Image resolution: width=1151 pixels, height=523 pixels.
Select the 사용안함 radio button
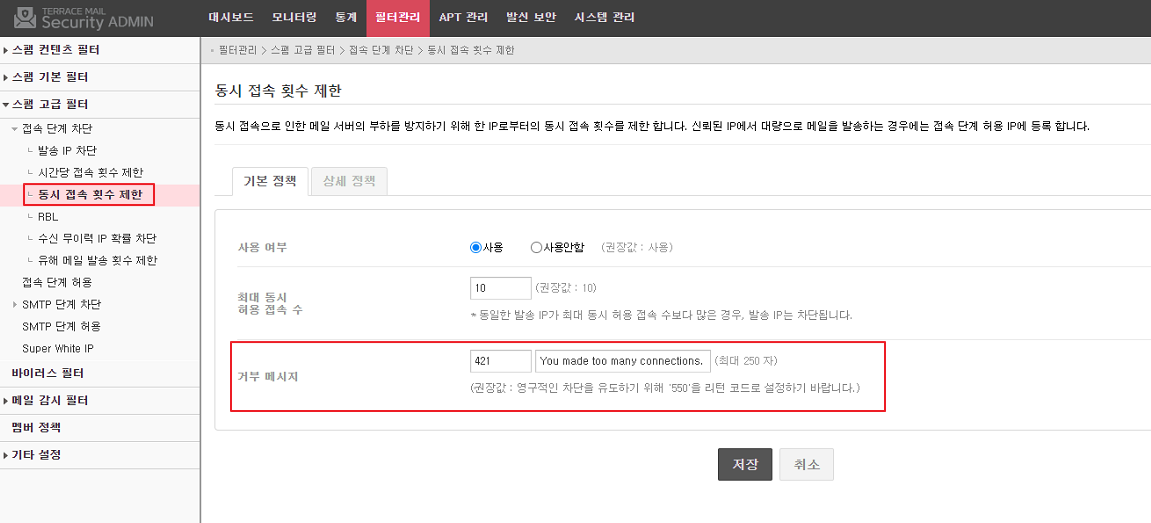[537, 247]
